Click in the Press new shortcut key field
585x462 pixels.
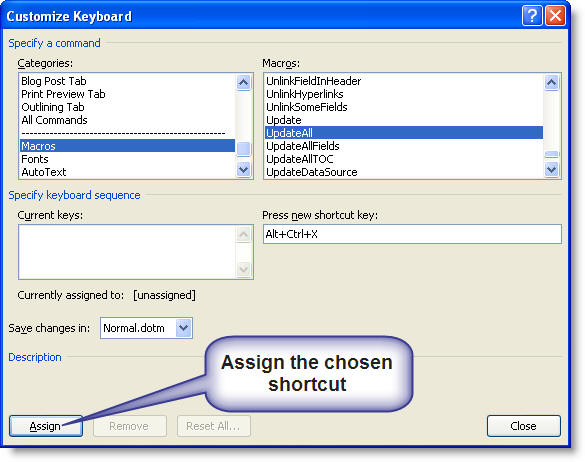[412, 234]
